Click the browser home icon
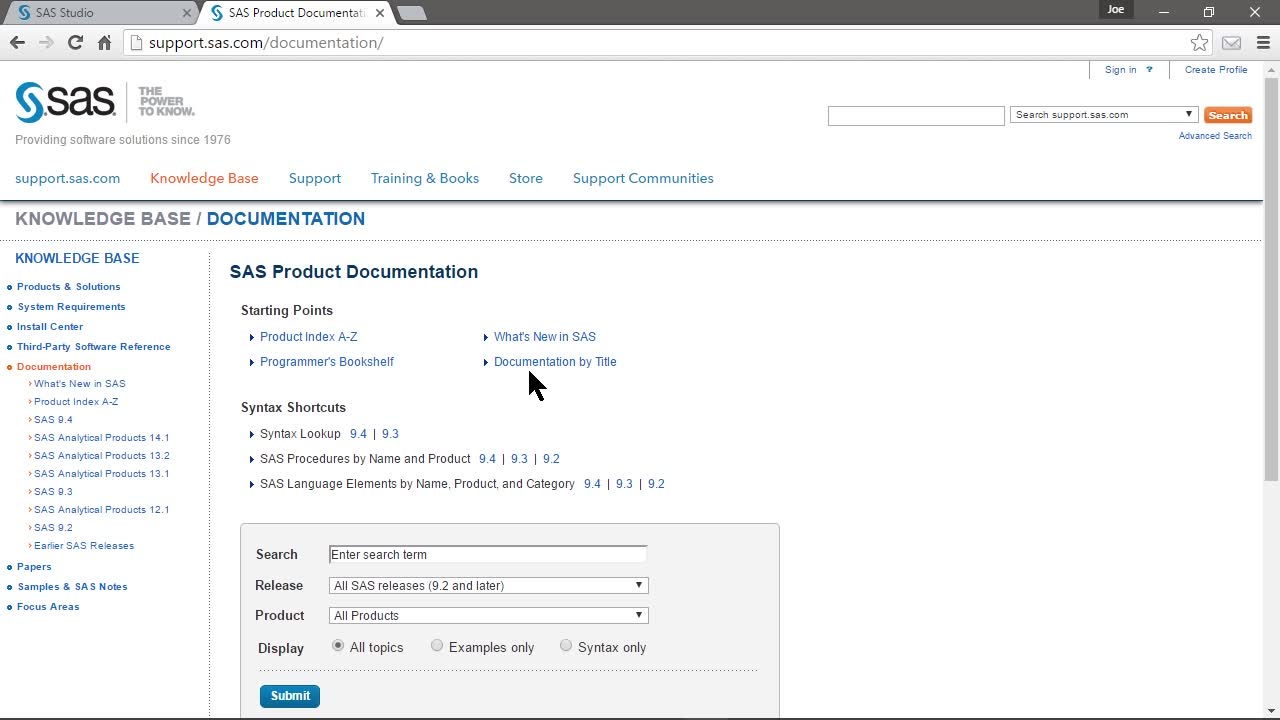Image resolution: width=1280 pixels, height=720 pixels. (104, 43)
